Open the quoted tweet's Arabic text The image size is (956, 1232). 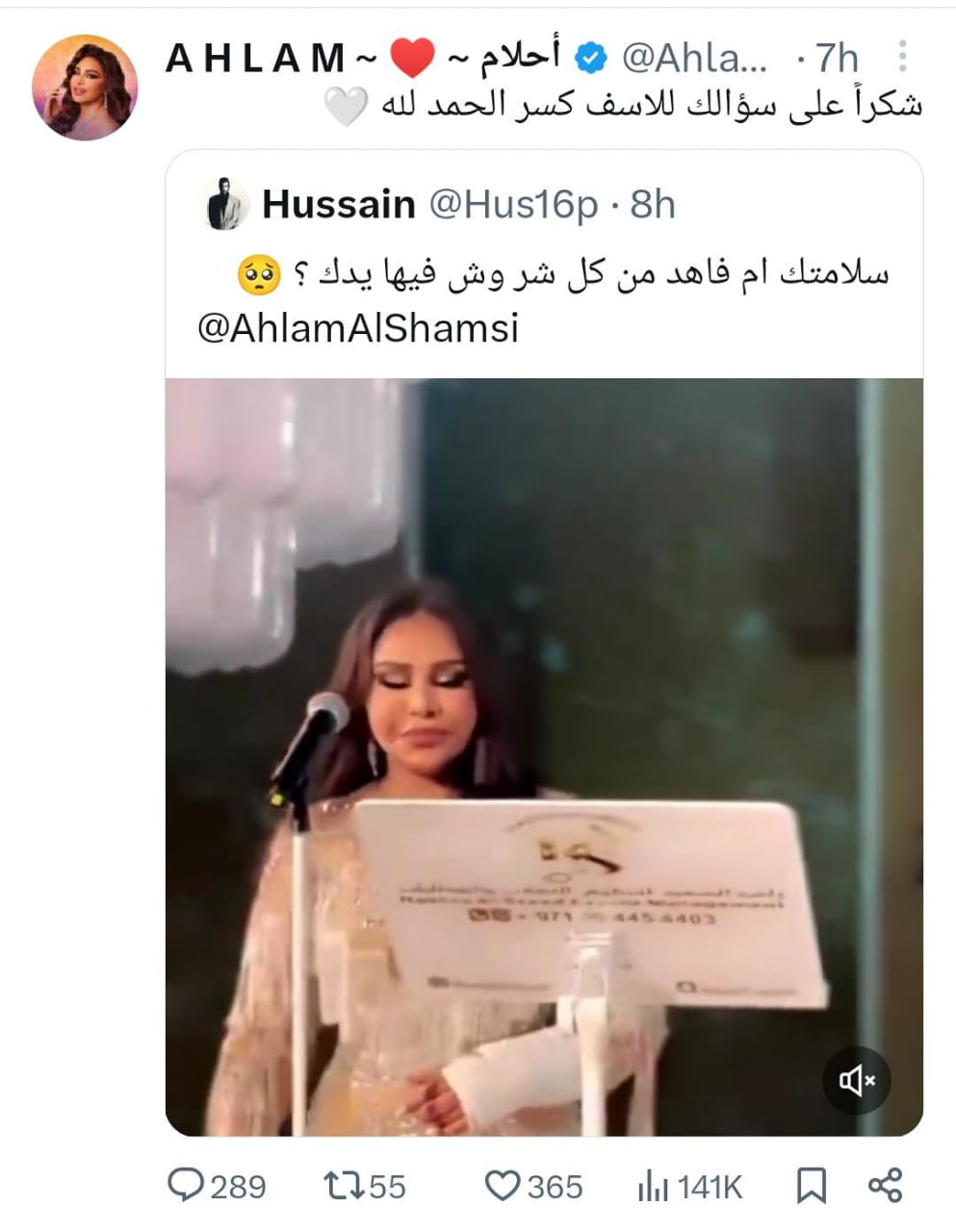coord(563,275)
